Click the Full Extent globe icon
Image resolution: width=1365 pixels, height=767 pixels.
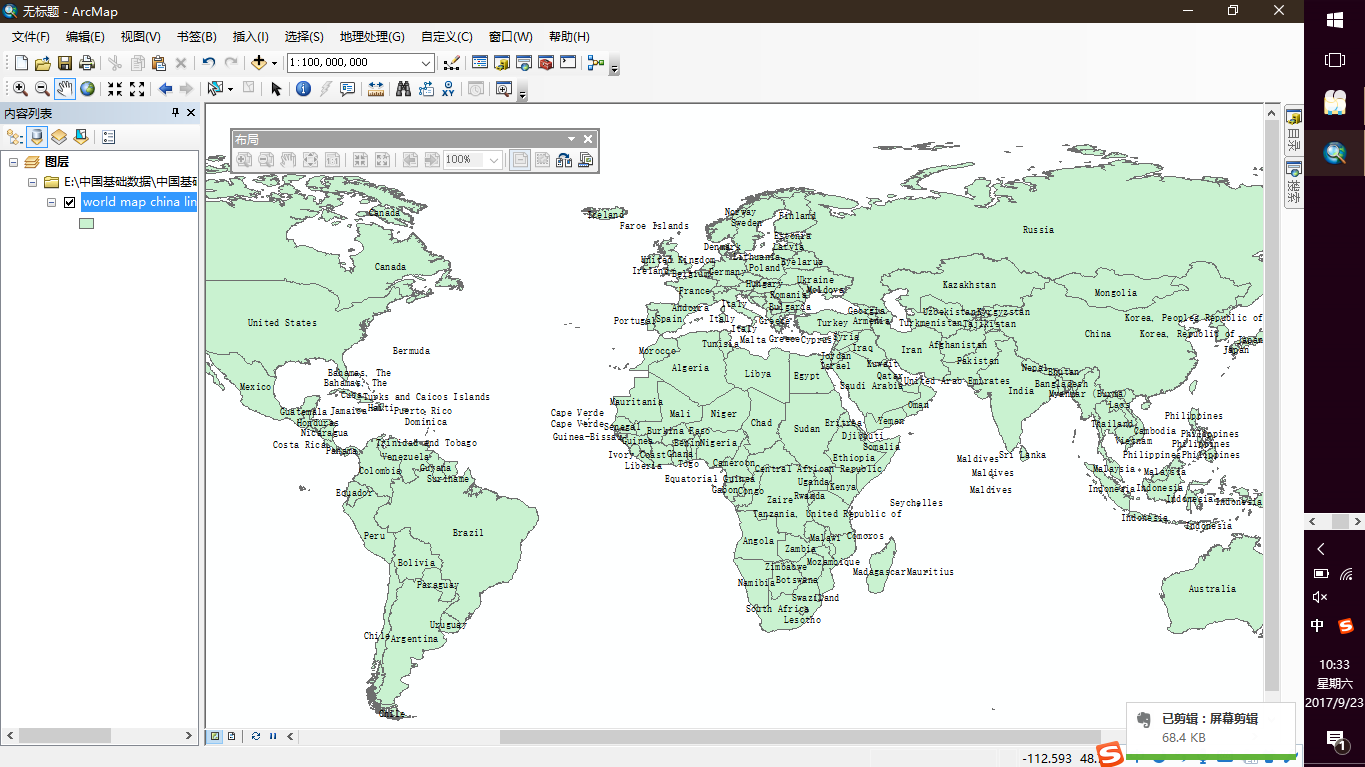point(88,89)
